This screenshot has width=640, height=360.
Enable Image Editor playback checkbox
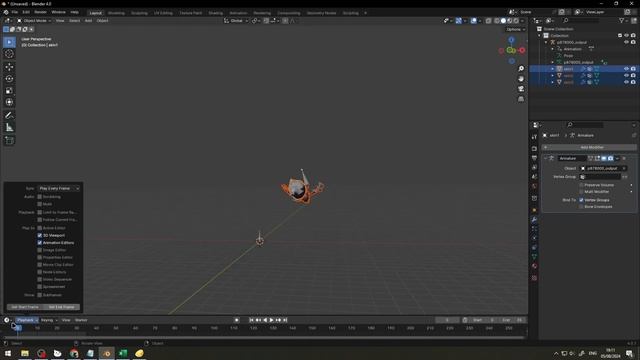pos(40,250)
